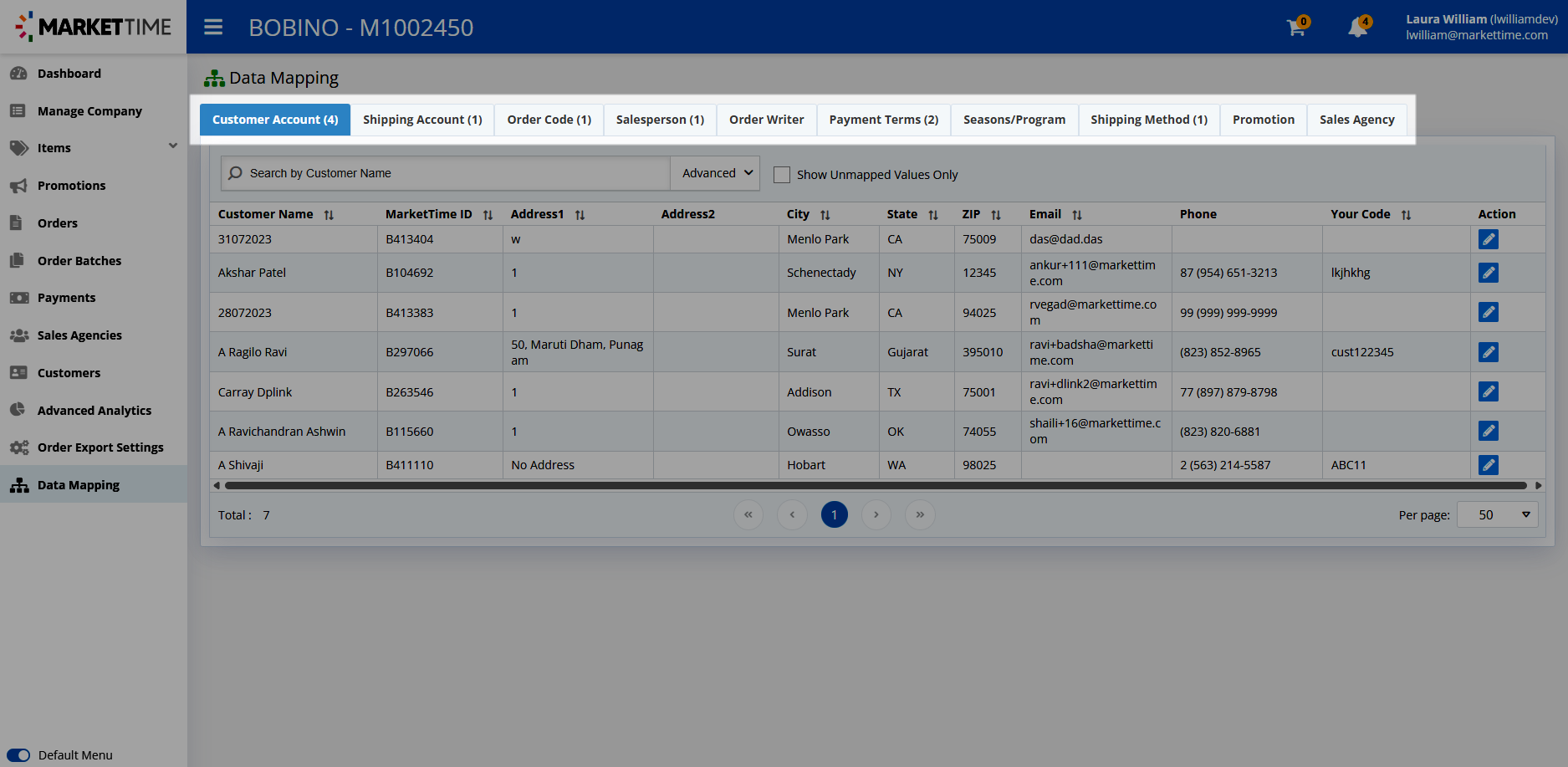Check Show Unmapped Values Only

(x=782, y=175)
